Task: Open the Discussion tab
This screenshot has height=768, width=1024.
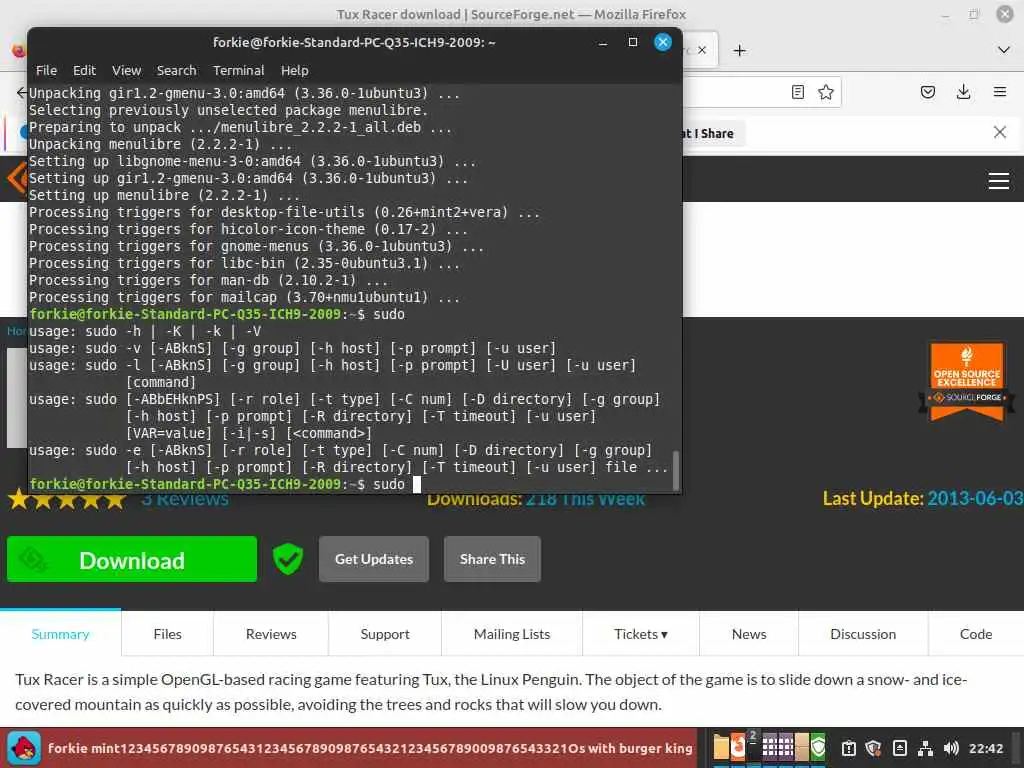Action: pos(863,634)
